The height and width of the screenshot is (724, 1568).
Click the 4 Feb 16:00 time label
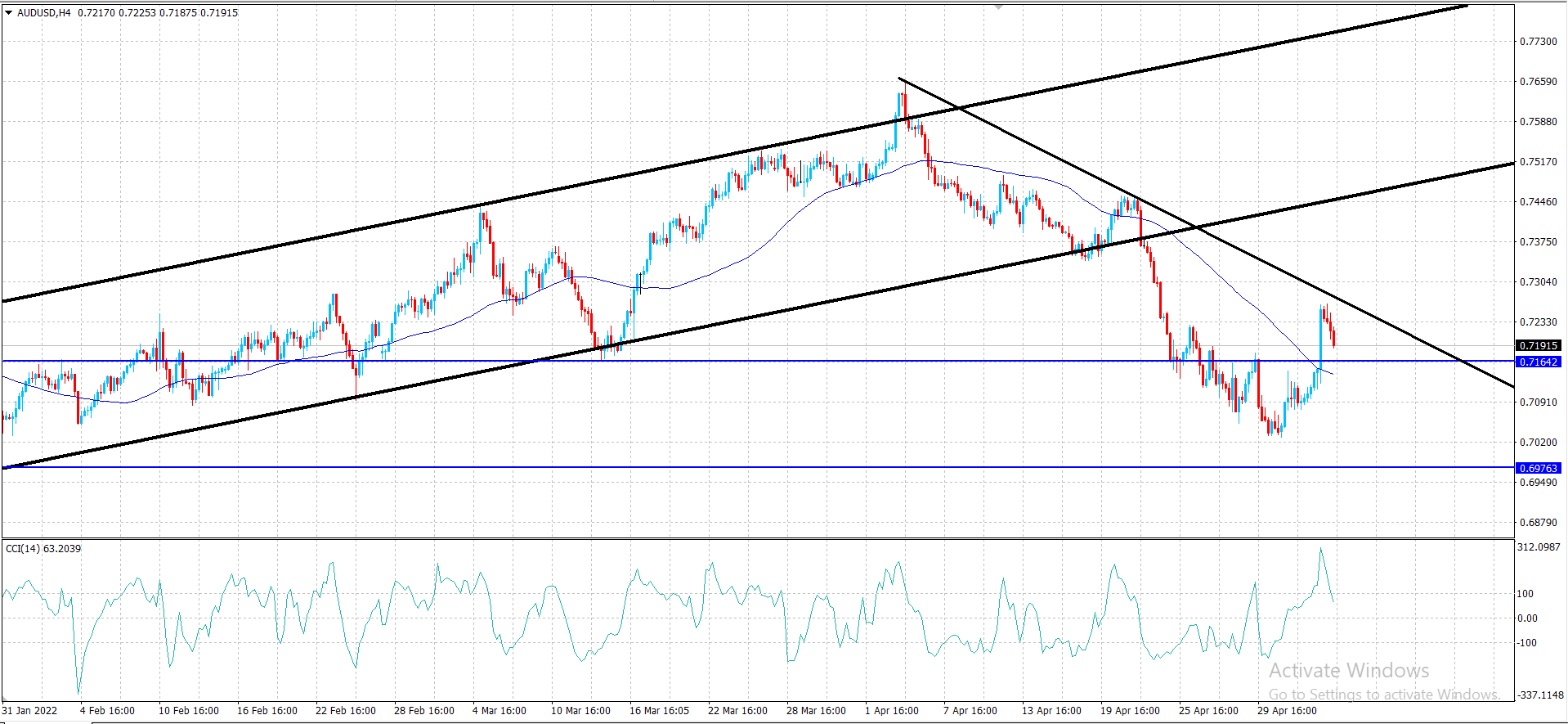point(107,710)
